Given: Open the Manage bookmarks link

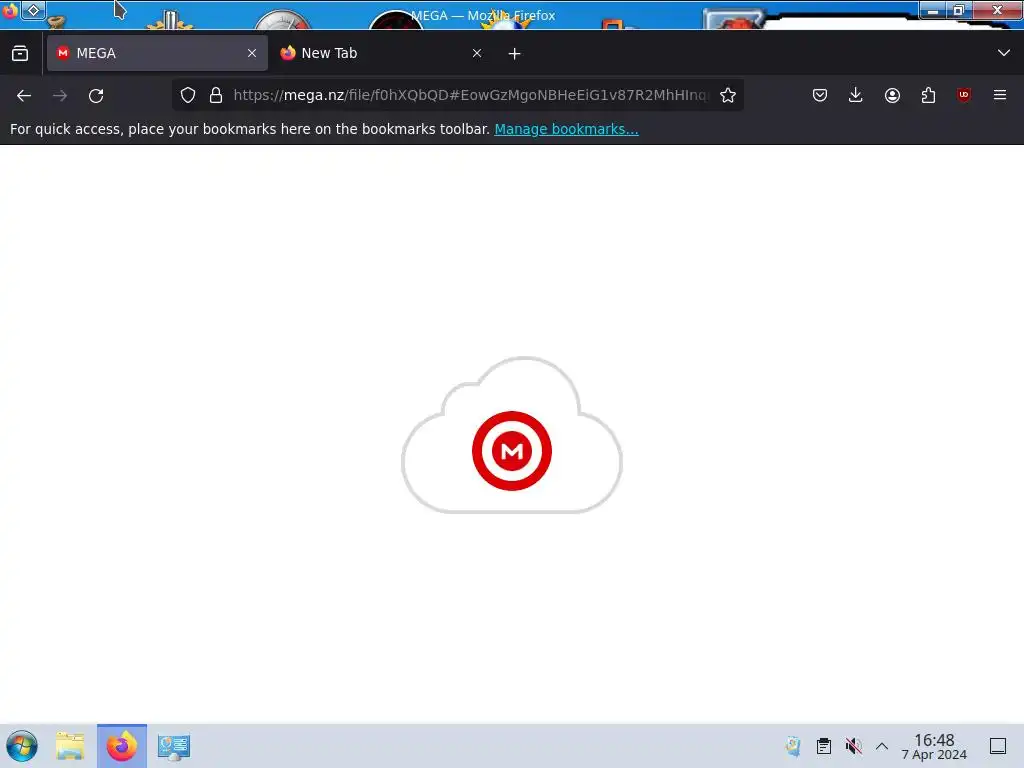Looking at the screenshot, I should (566, 129).
